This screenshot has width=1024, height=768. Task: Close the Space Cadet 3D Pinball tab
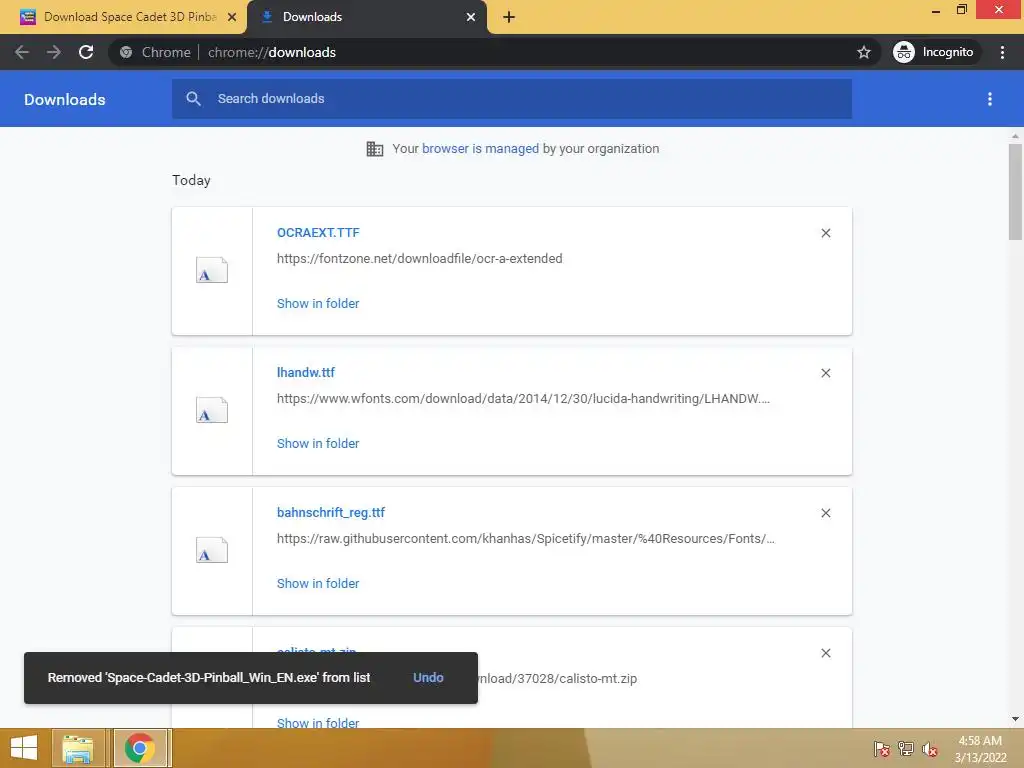(x=232, y=17)
